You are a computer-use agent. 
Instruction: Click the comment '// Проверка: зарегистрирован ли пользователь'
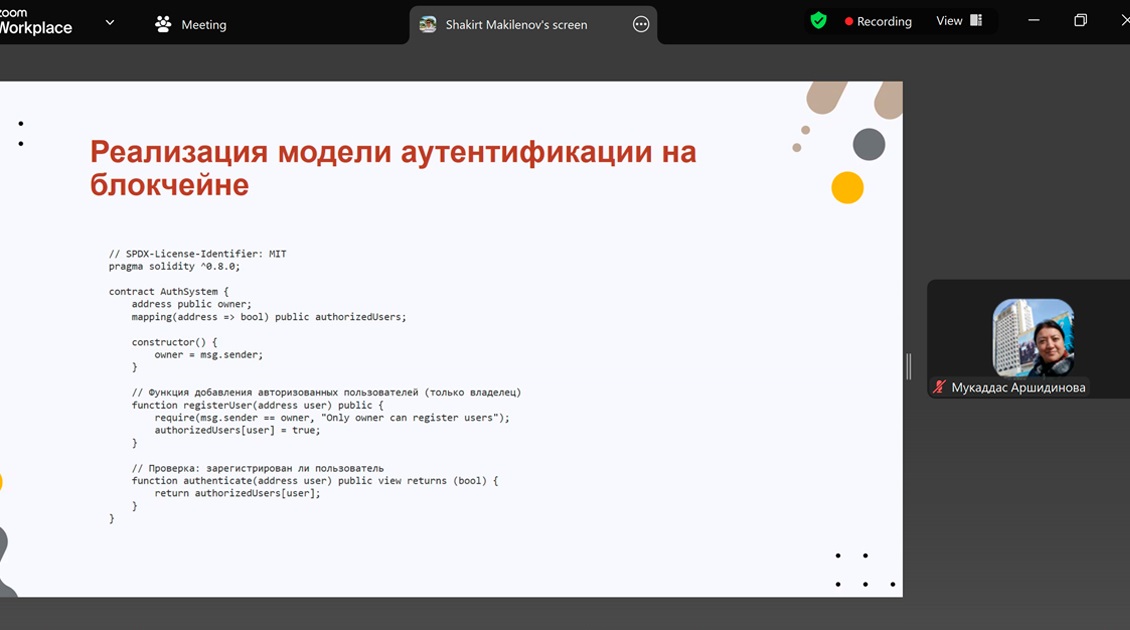coord(258,469)
